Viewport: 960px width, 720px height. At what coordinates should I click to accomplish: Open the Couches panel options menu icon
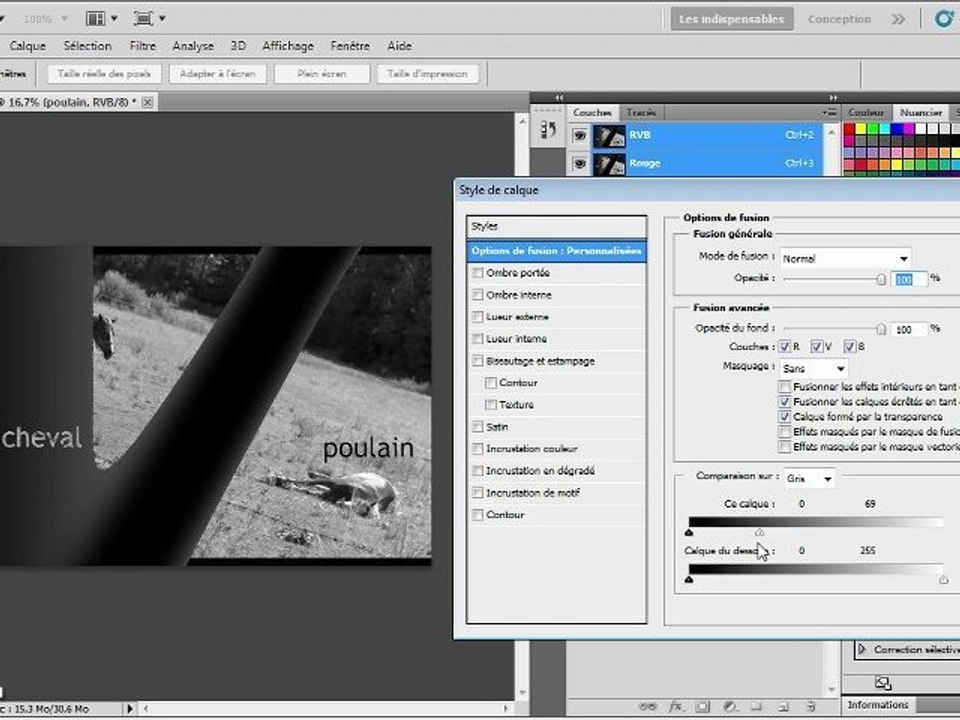click(830, 113)
